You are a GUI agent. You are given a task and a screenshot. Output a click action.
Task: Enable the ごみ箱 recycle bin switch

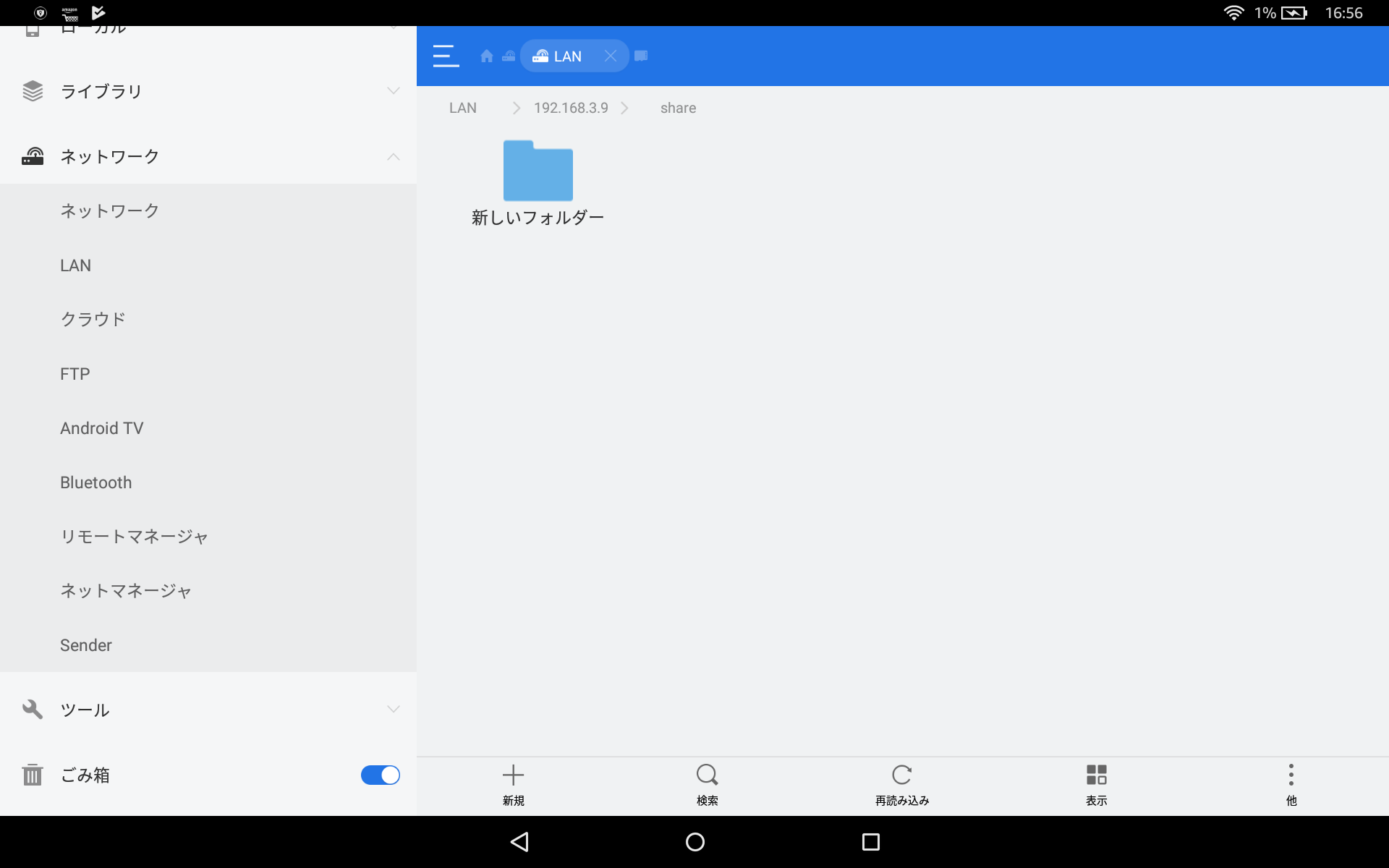tap(380, 775)
